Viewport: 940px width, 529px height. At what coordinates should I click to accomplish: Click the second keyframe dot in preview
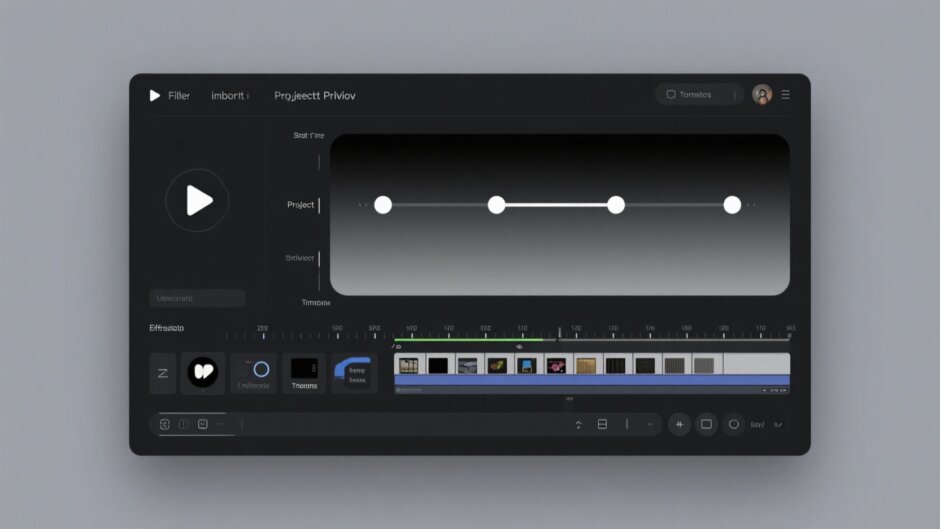pos(496,205)
